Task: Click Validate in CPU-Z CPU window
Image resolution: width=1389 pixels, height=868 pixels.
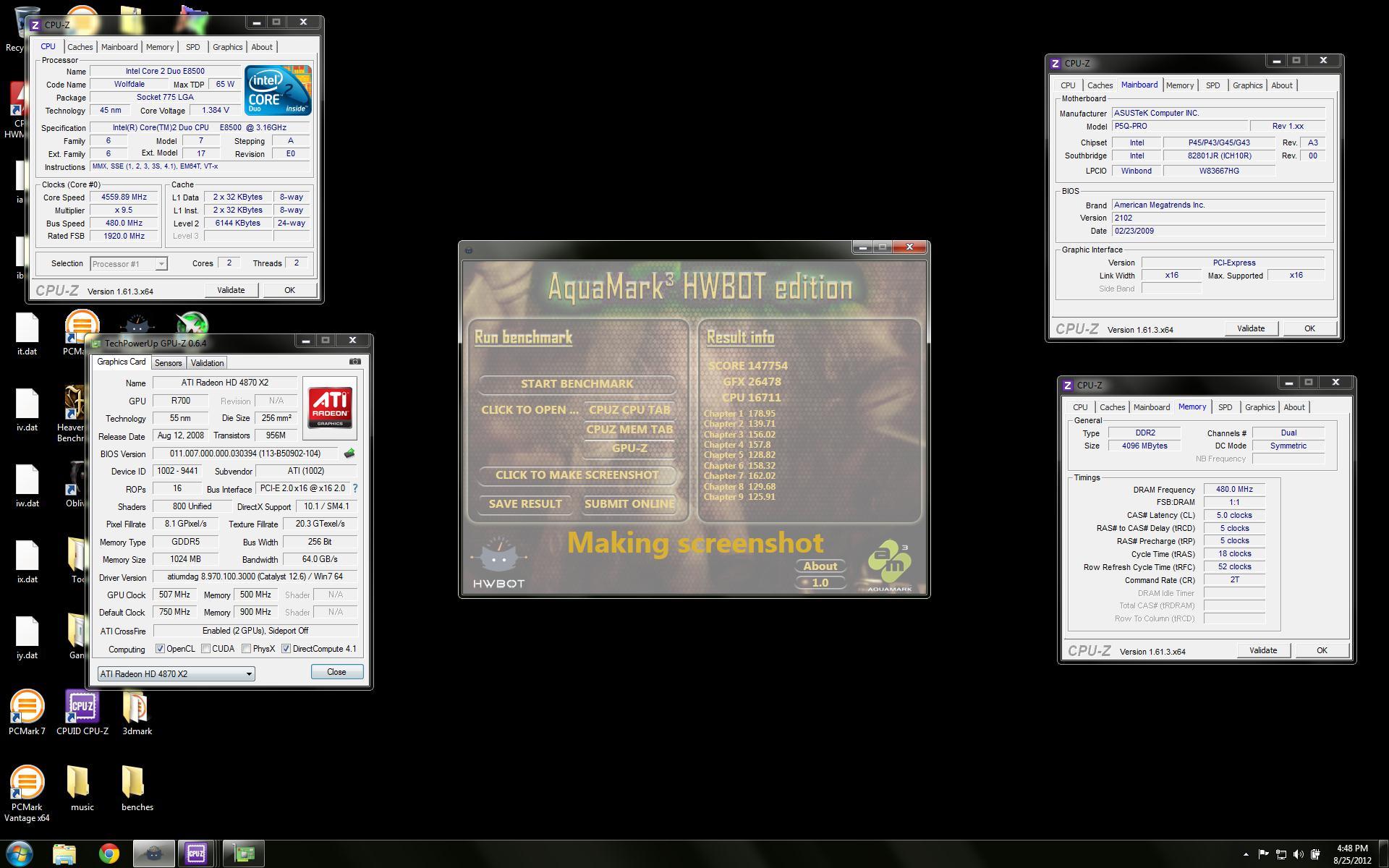Action: pos(231,290)
